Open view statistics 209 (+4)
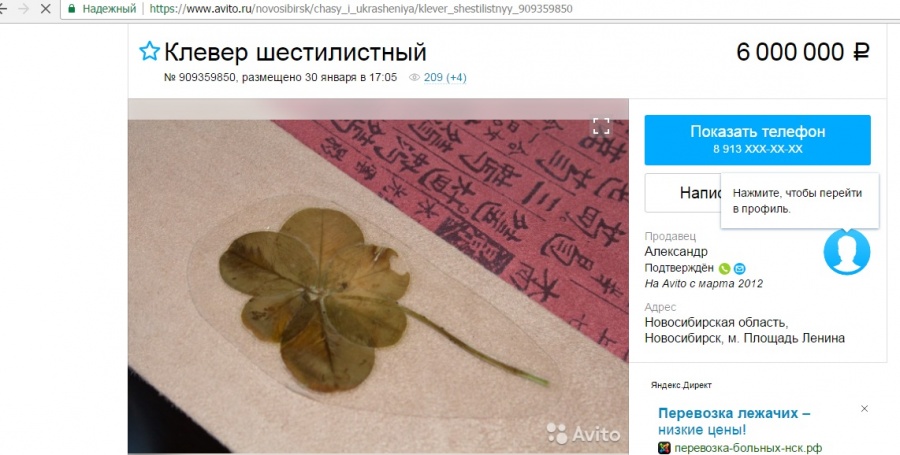Image resolution: width=900 pixels, height=455 pixels. click(445, 77)
